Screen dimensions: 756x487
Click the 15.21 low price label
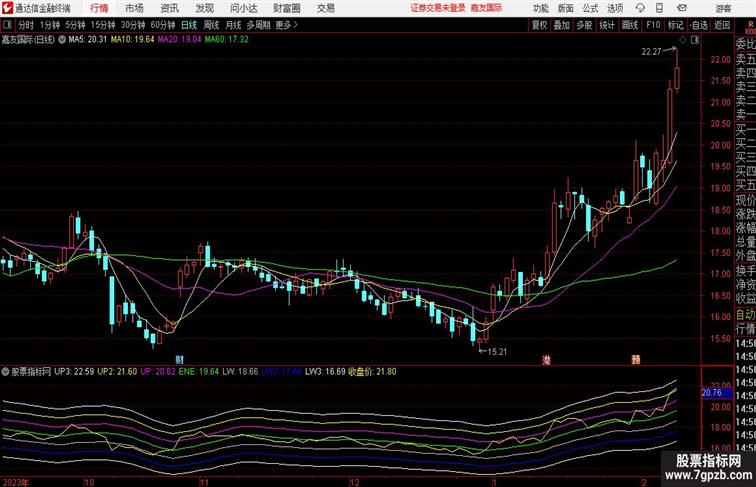click(498, 352)
